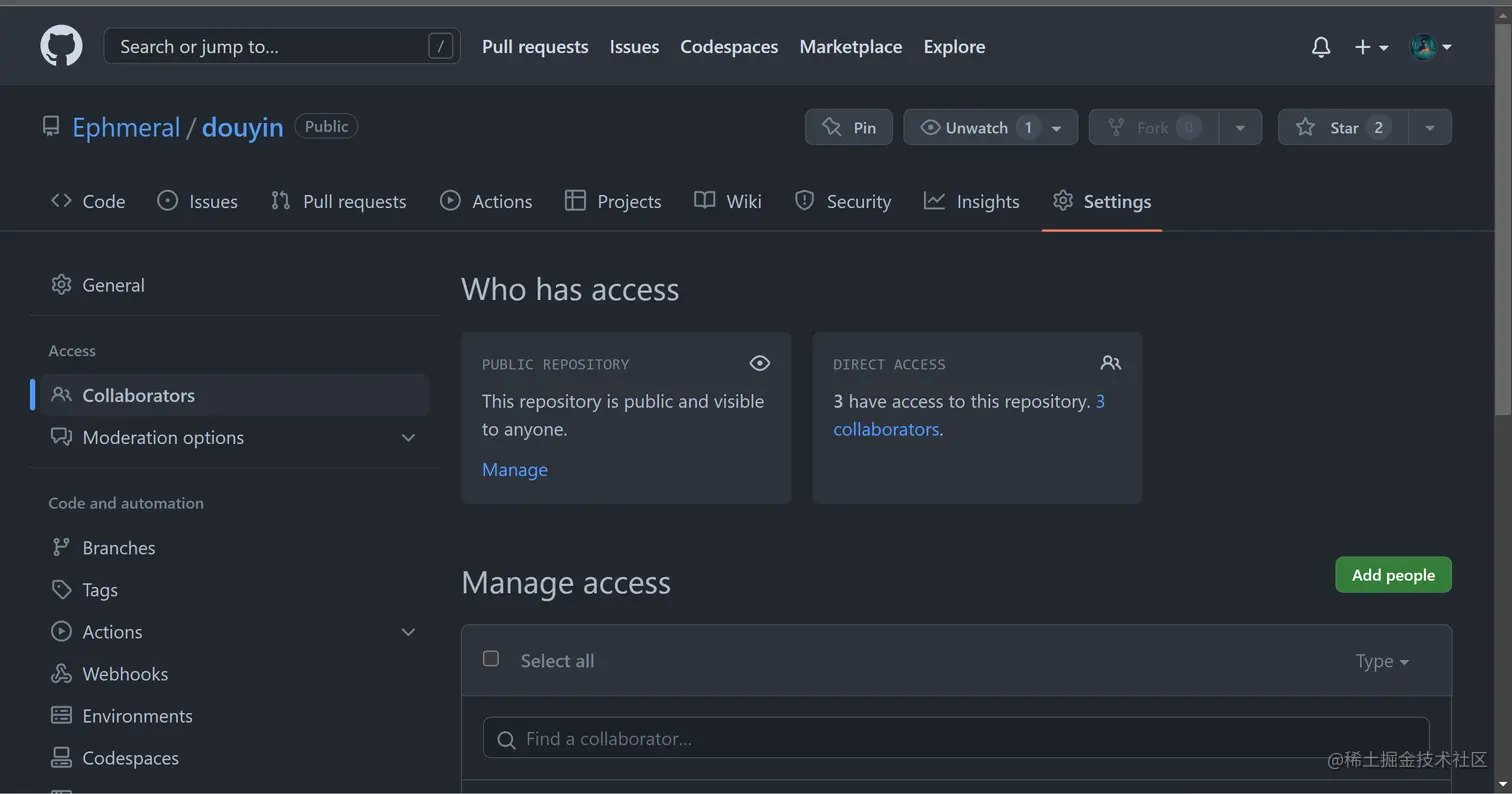Open the Tags settings page

(x=100, y=590)
